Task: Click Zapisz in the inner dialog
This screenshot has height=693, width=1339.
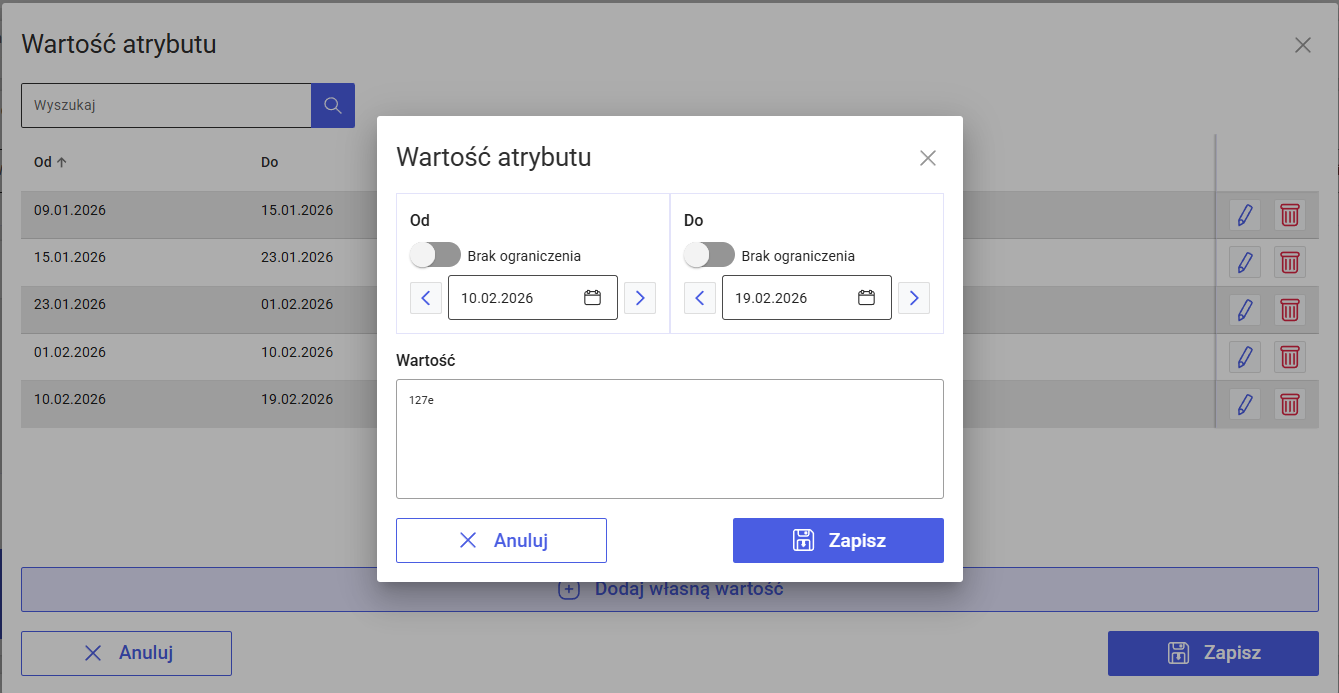Action: (838, 540)
